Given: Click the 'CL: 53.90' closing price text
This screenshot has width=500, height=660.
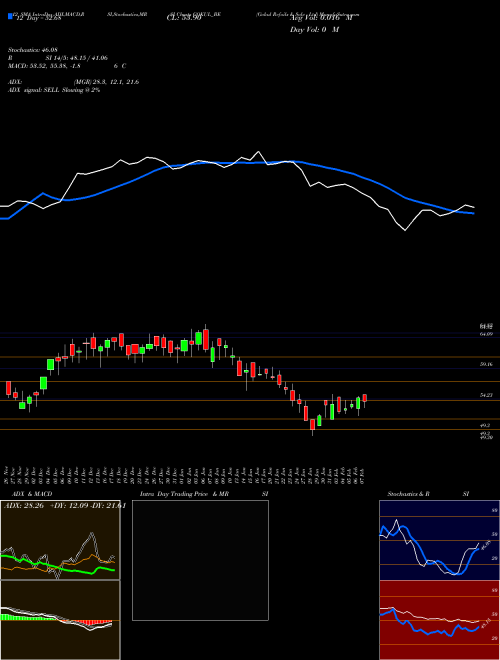Looking at the screenshot, I should (x=184, y=18).
